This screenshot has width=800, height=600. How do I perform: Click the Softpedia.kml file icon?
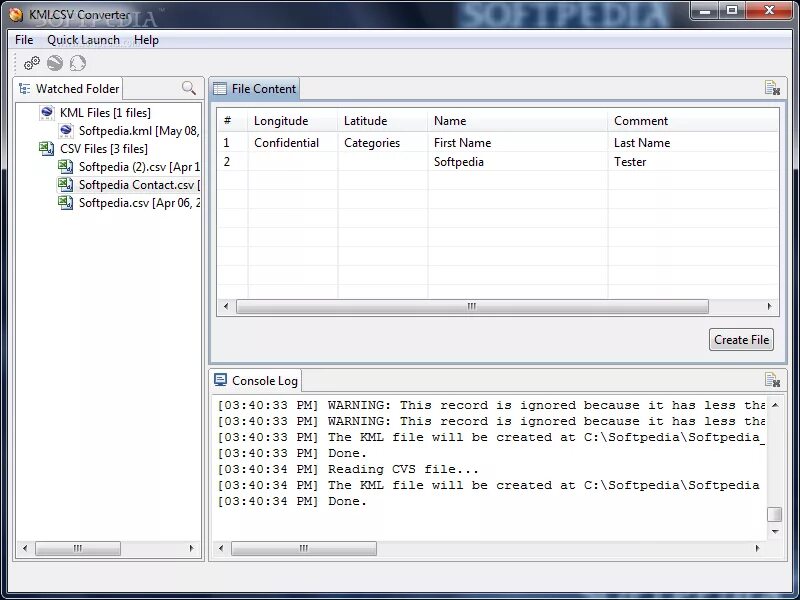tap(66, 131)
